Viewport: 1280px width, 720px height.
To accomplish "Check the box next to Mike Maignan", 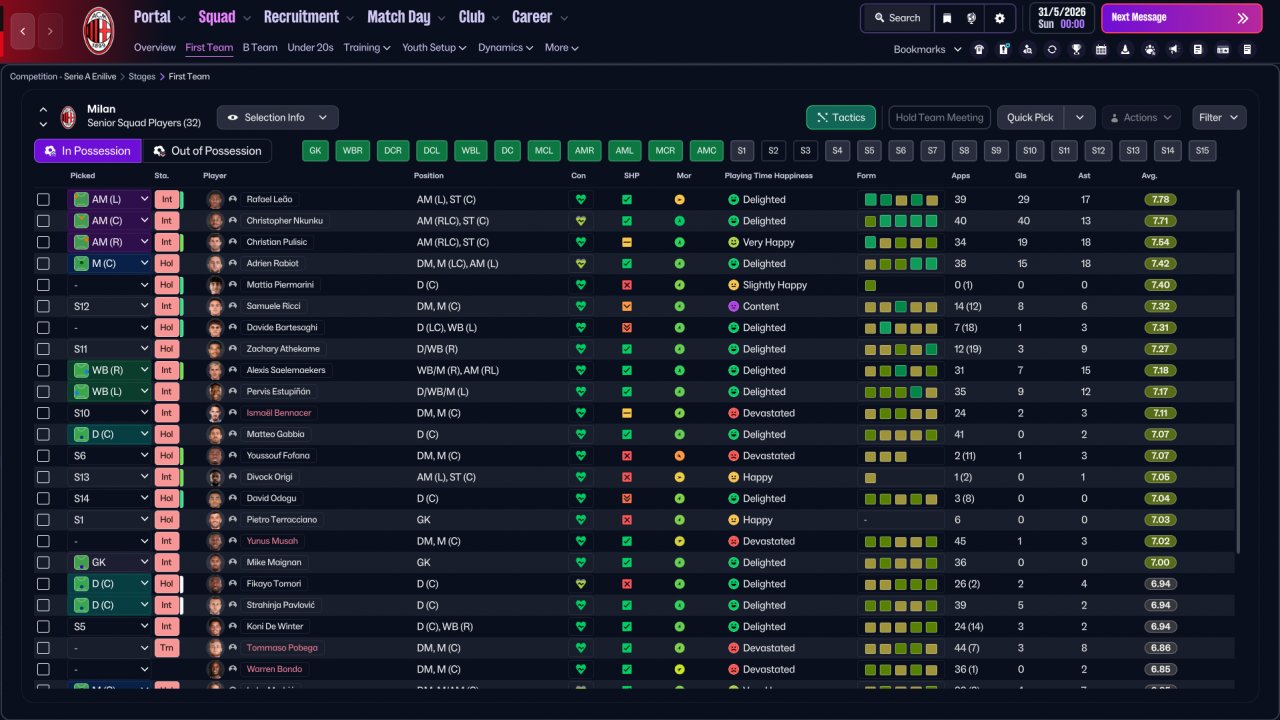I will tap(43, 563).
